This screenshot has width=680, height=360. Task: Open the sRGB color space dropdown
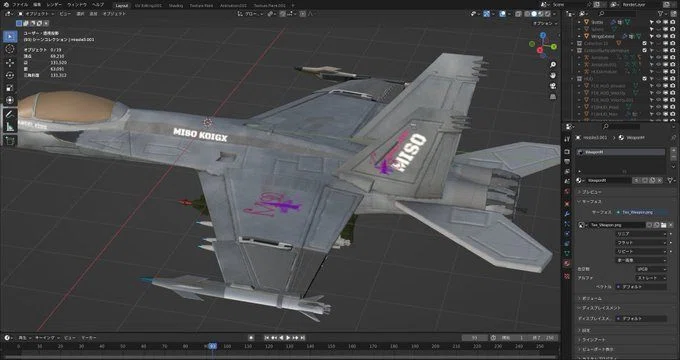tap(651, 269)
